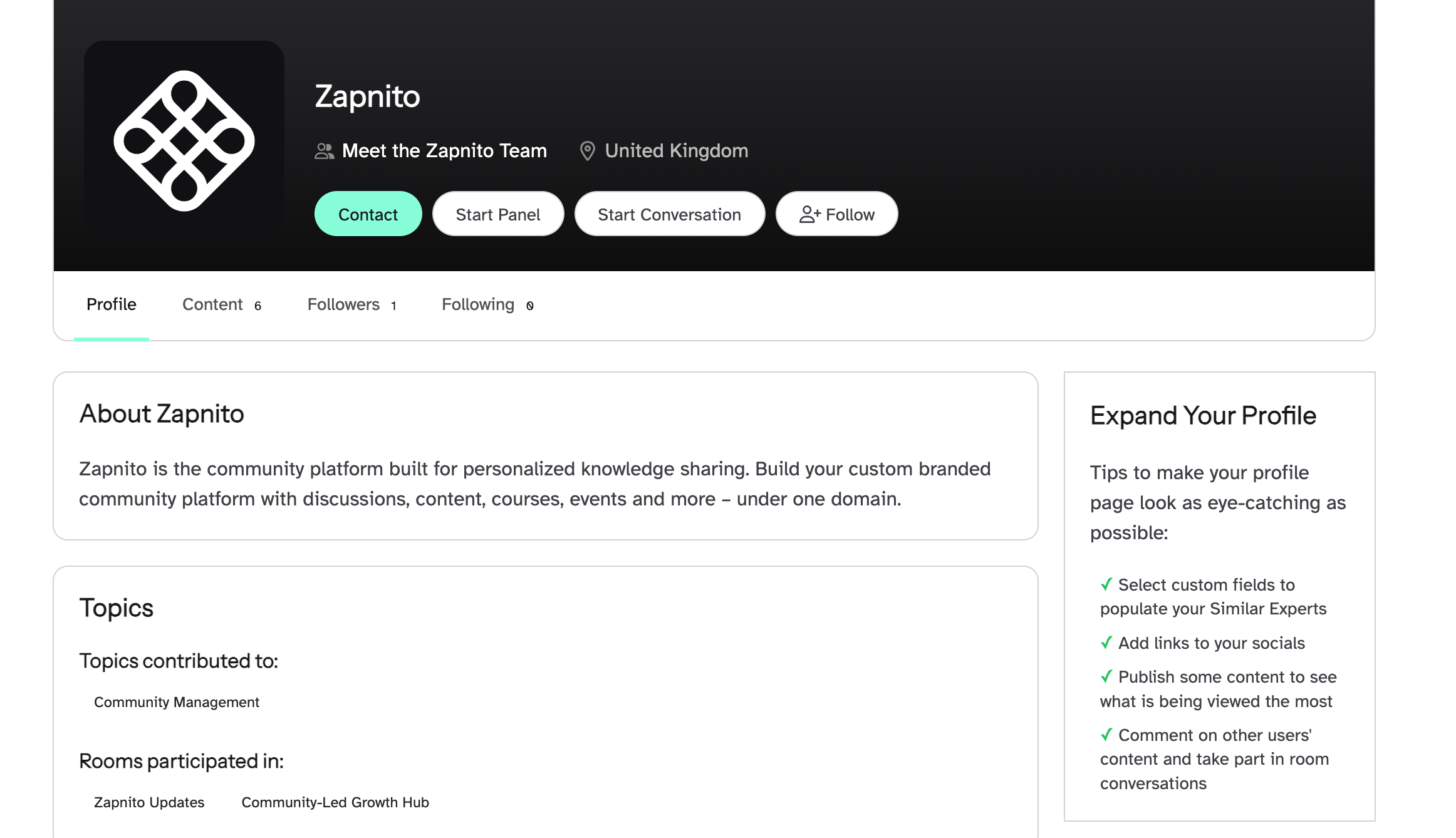The height and width of the screenshot is (838, 1456).
Task: Click the checkmark beside Comment on other users'
Action: pyautogui.click(x=1106, y=735)
